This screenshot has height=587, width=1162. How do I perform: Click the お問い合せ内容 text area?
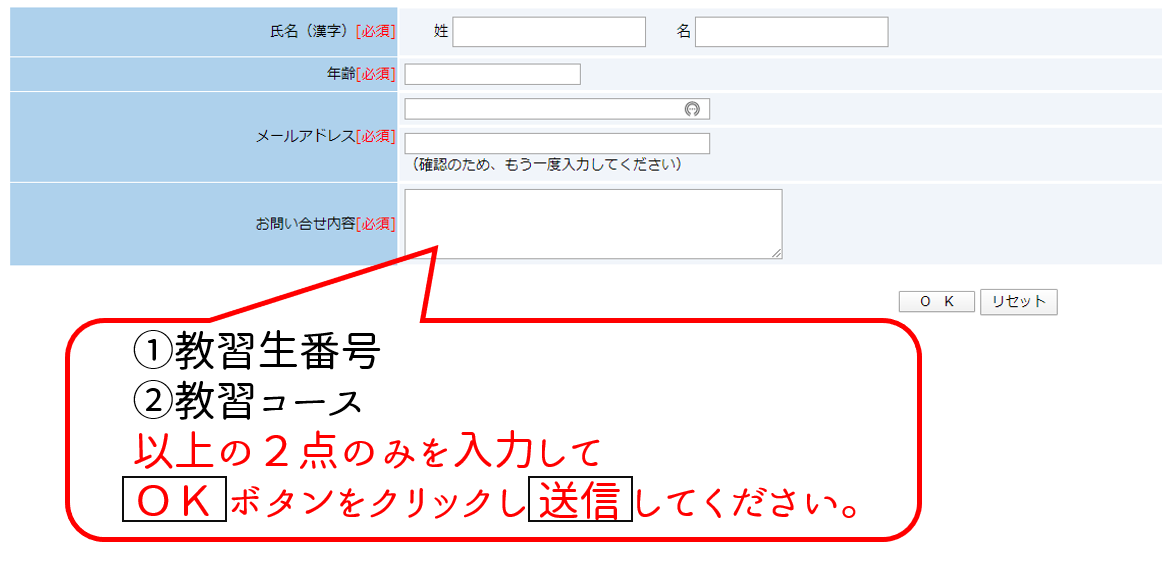[593, 224]
